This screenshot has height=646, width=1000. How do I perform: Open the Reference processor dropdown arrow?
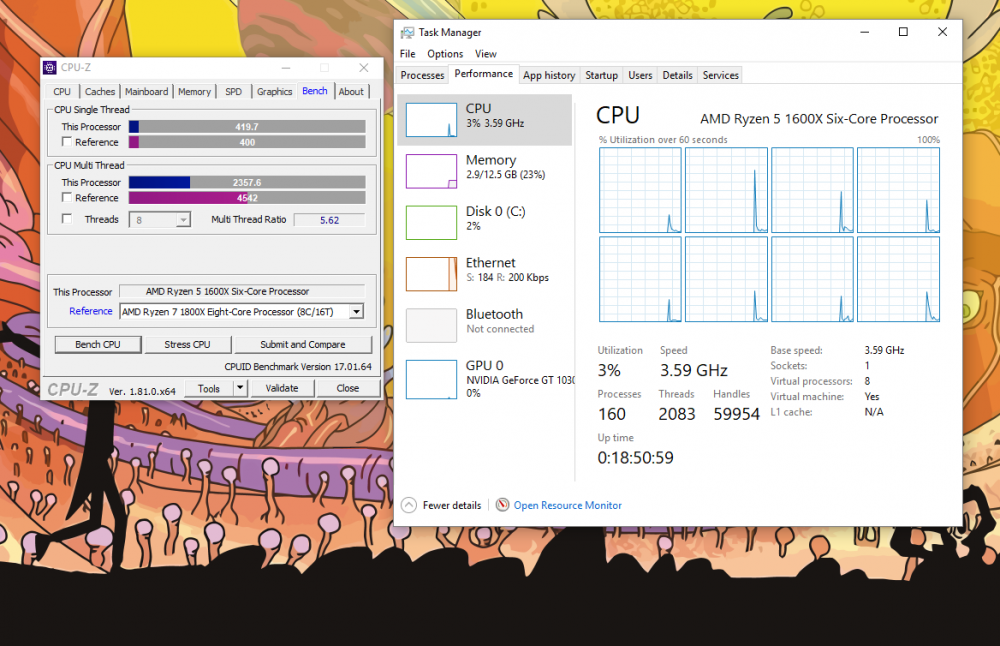point(357,312)
